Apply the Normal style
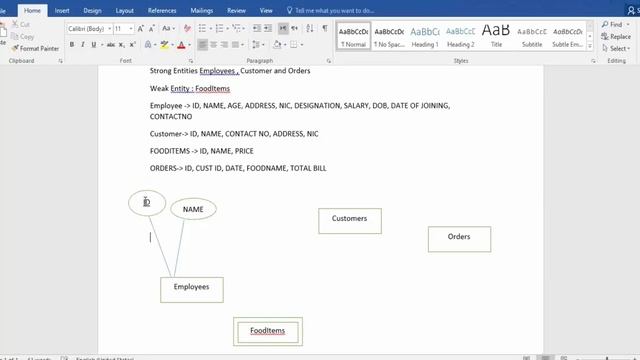 [353, 36]
